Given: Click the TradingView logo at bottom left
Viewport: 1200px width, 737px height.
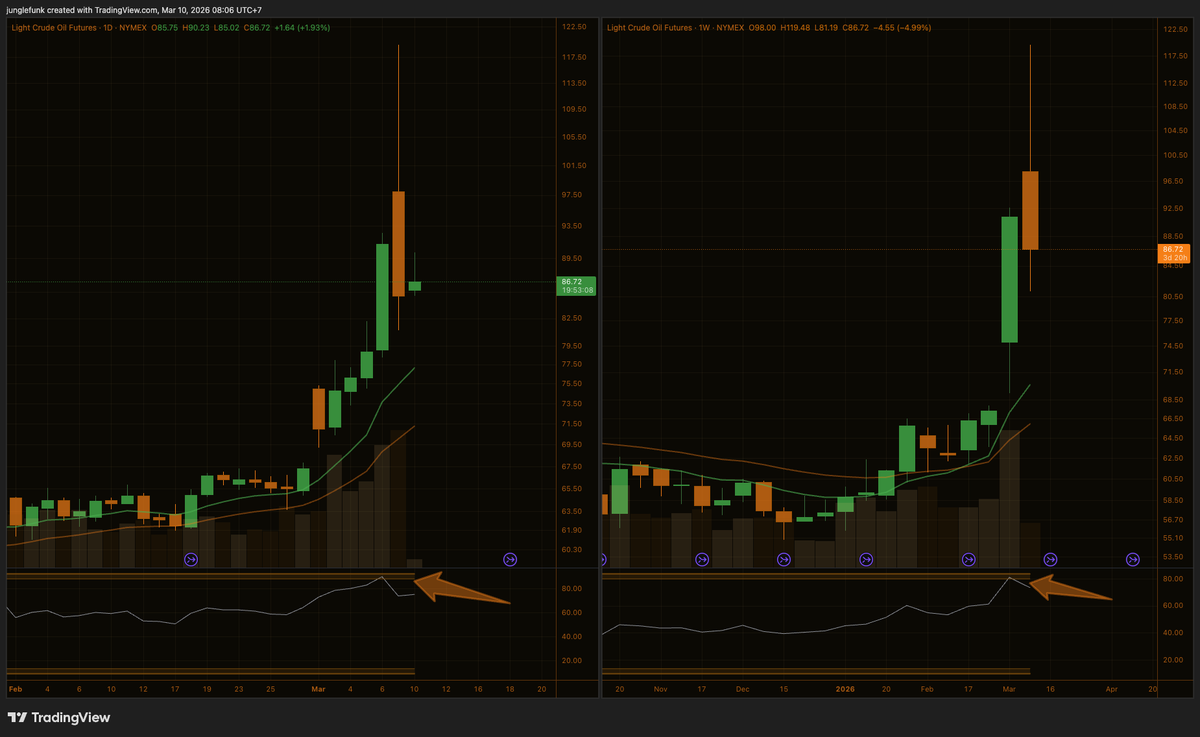Looking at the screenshot, I should tap(59, 717).
